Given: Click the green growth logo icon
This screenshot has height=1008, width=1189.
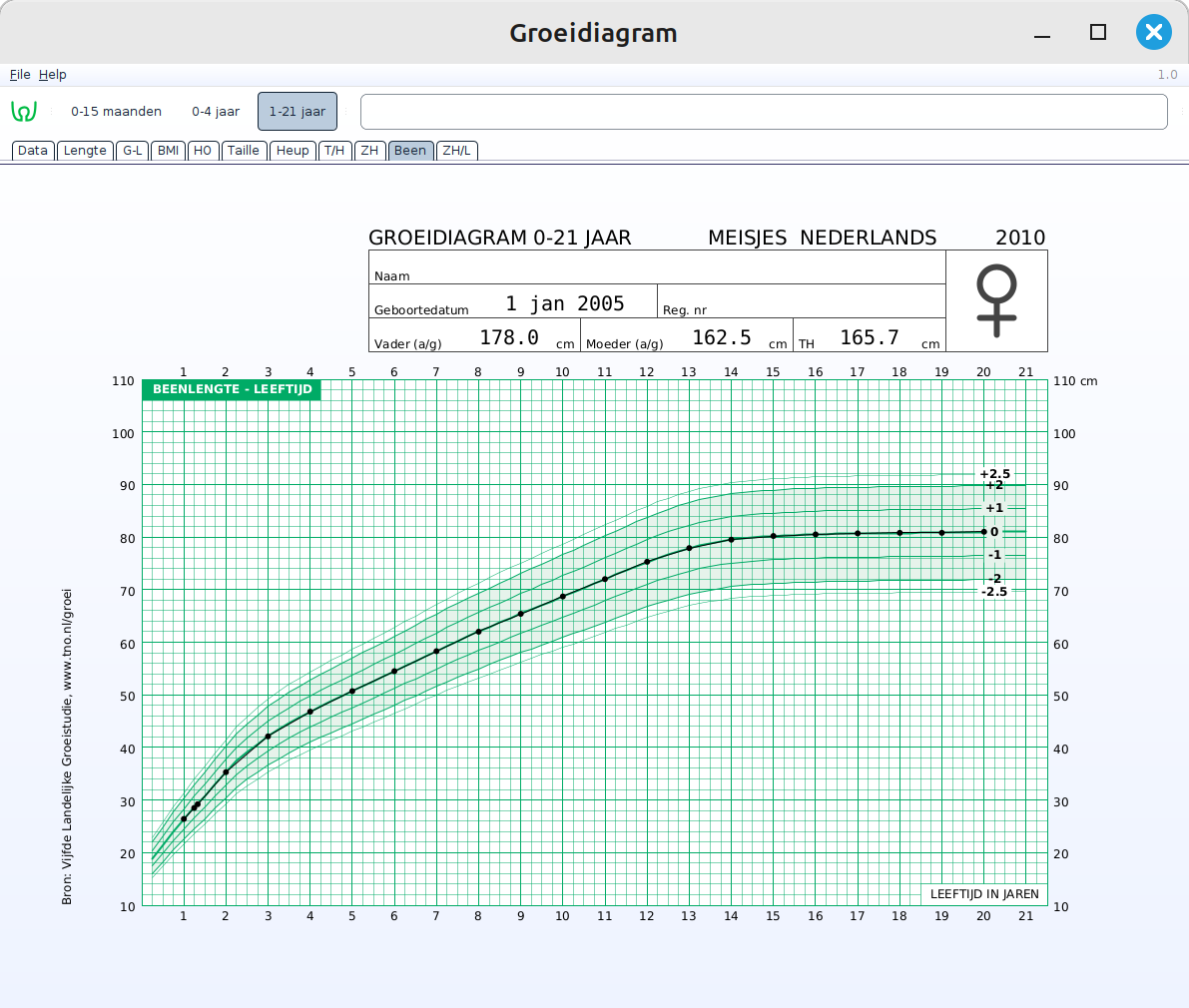Looking at the screenshot, I should click(x=24, y=112).
